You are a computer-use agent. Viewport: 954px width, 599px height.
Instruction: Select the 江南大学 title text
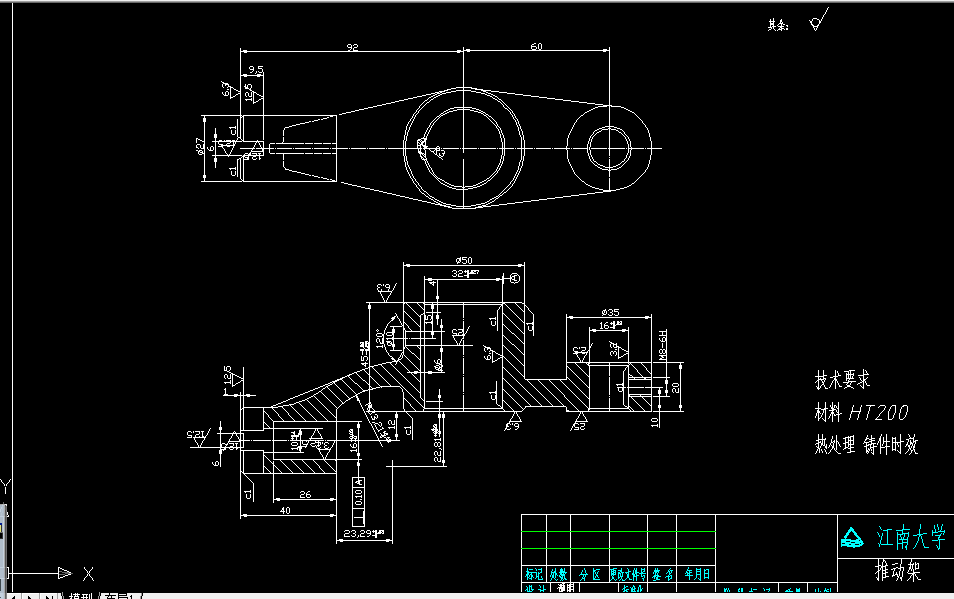(x=911, y=538)
